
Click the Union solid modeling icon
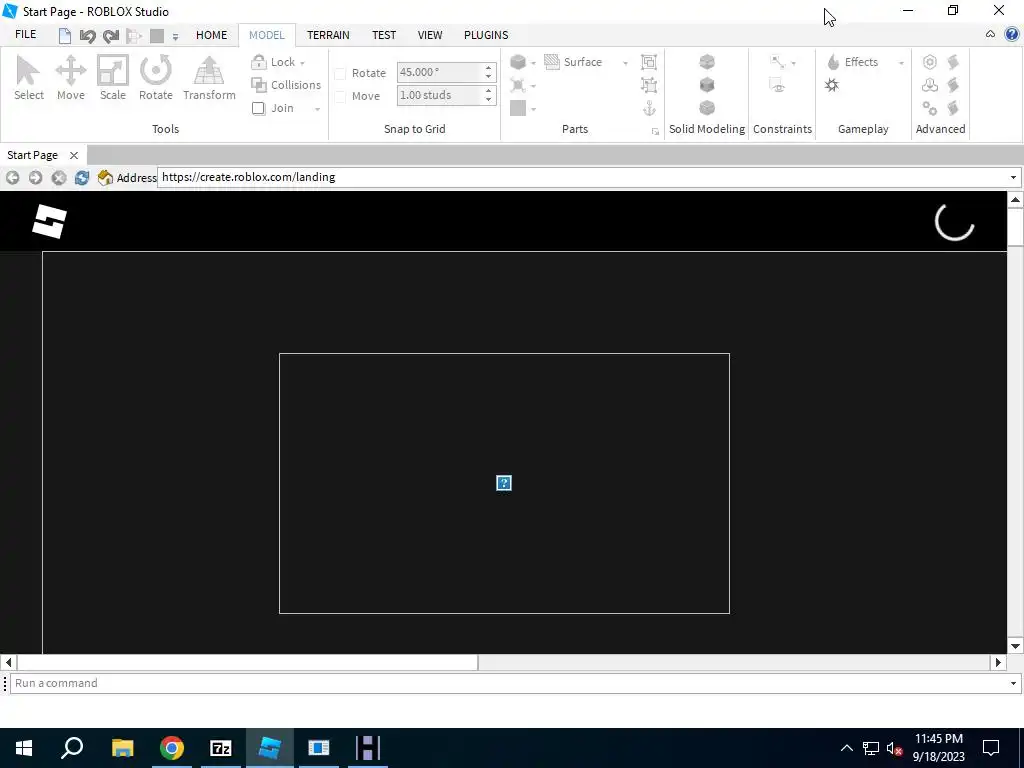click(x=707, y=62)
